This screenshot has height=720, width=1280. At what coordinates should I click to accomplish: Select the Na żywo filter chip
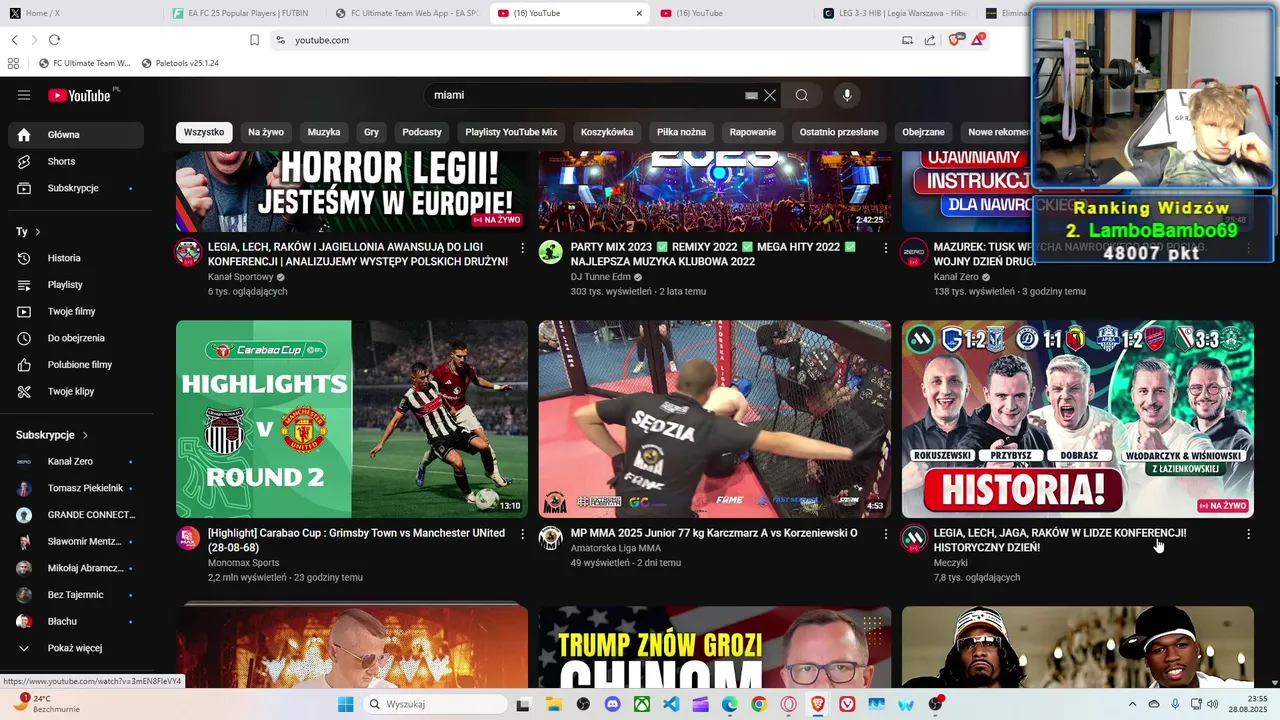click(266, 132)
